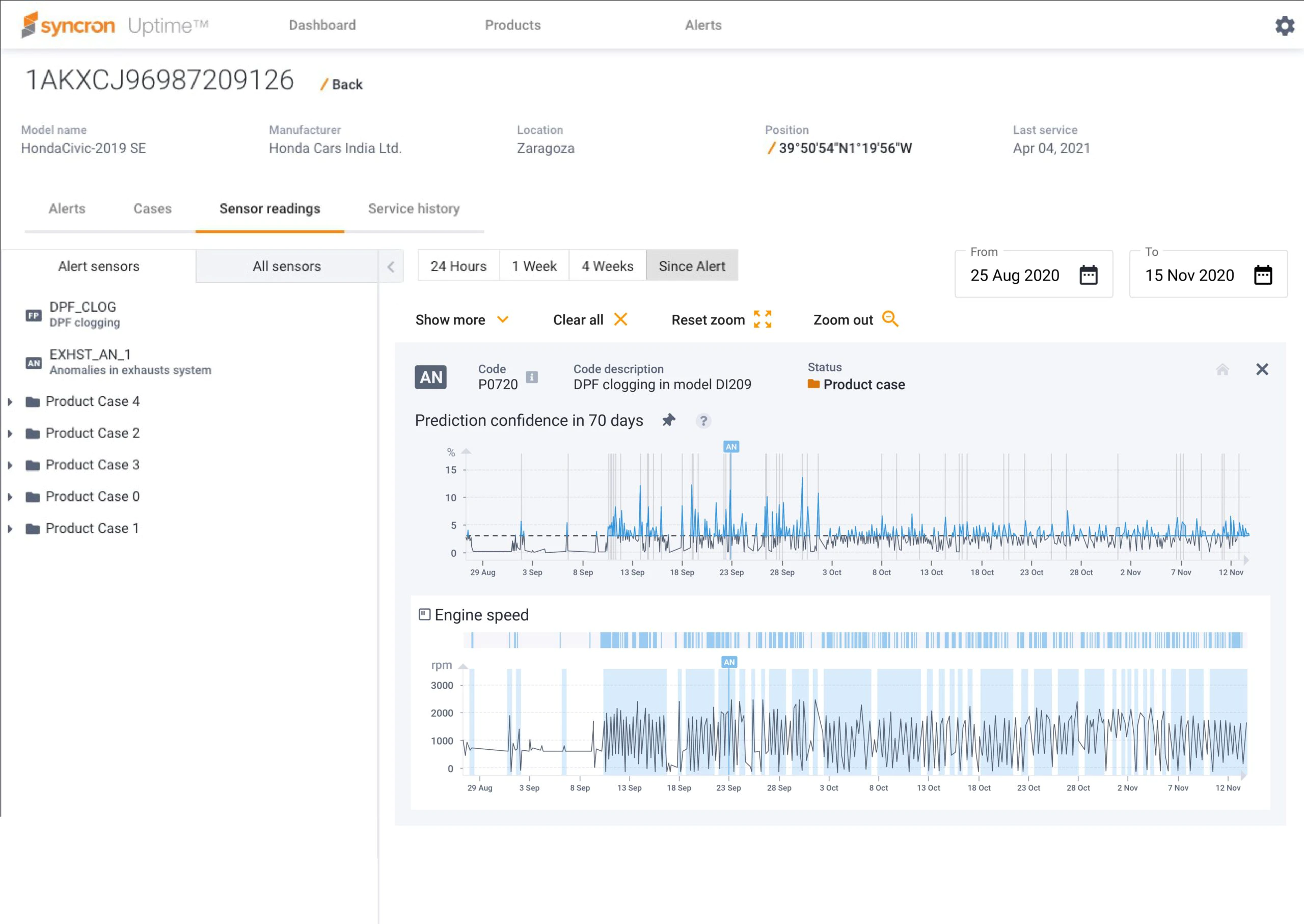Click the Product Case 3 folder icon

coord(33,466)
